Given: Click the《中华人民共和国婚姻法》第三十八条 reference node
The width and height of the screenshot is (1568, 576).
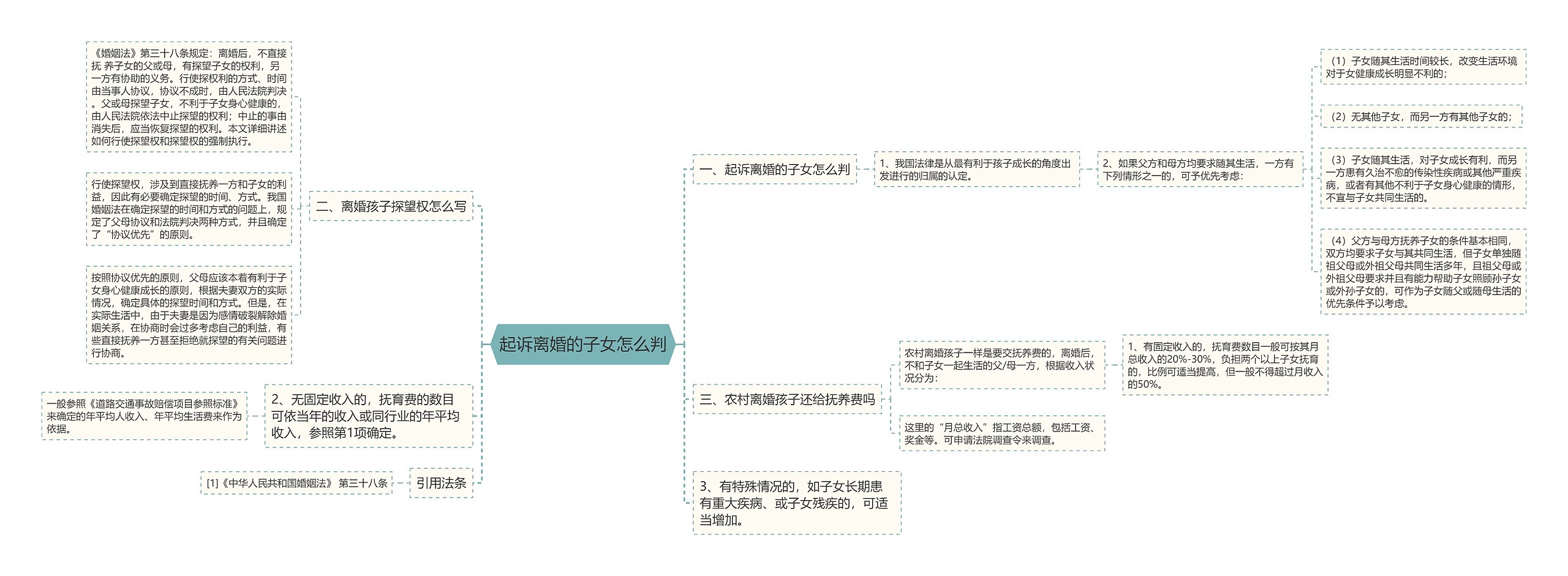Looking at the screenshot, I should pyautogui.click(x=293, y=483).
